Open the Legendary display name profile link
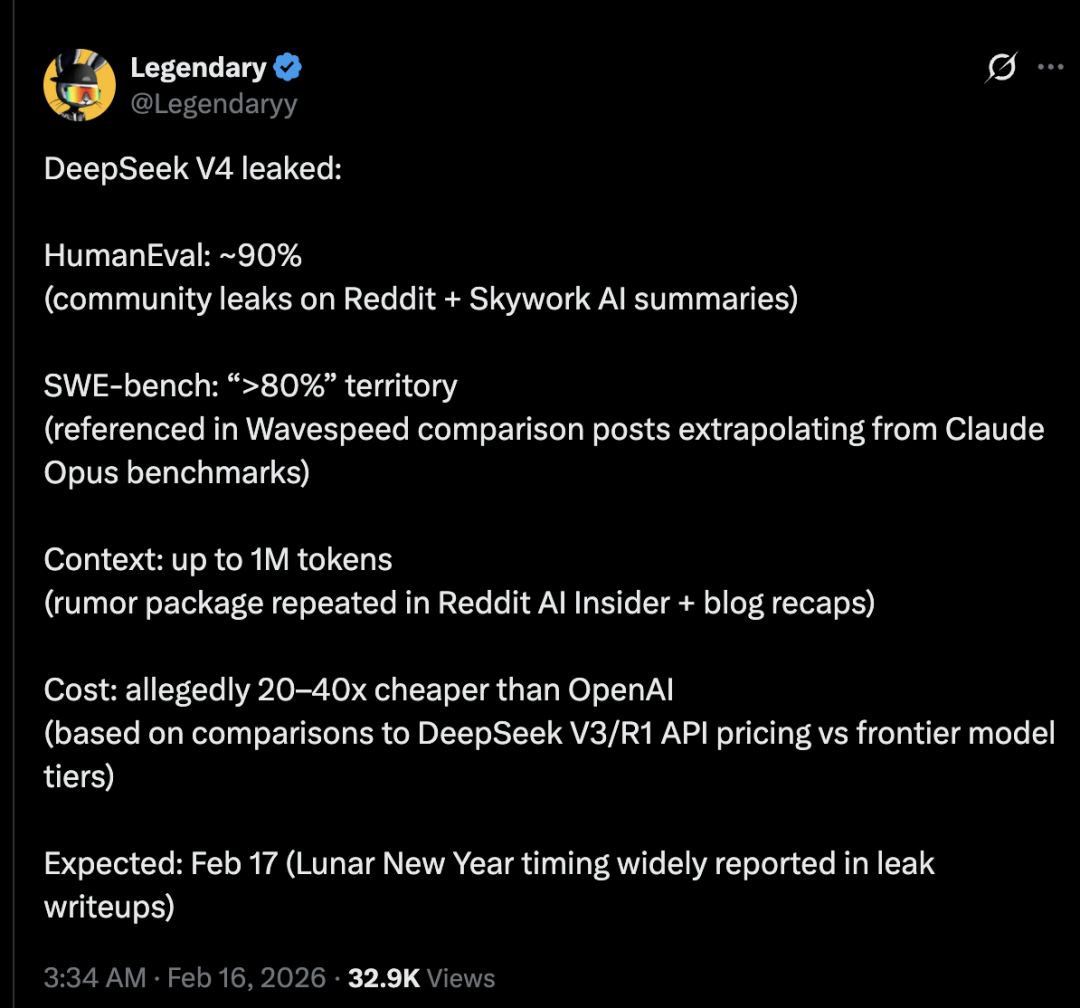 pos(198,68)
